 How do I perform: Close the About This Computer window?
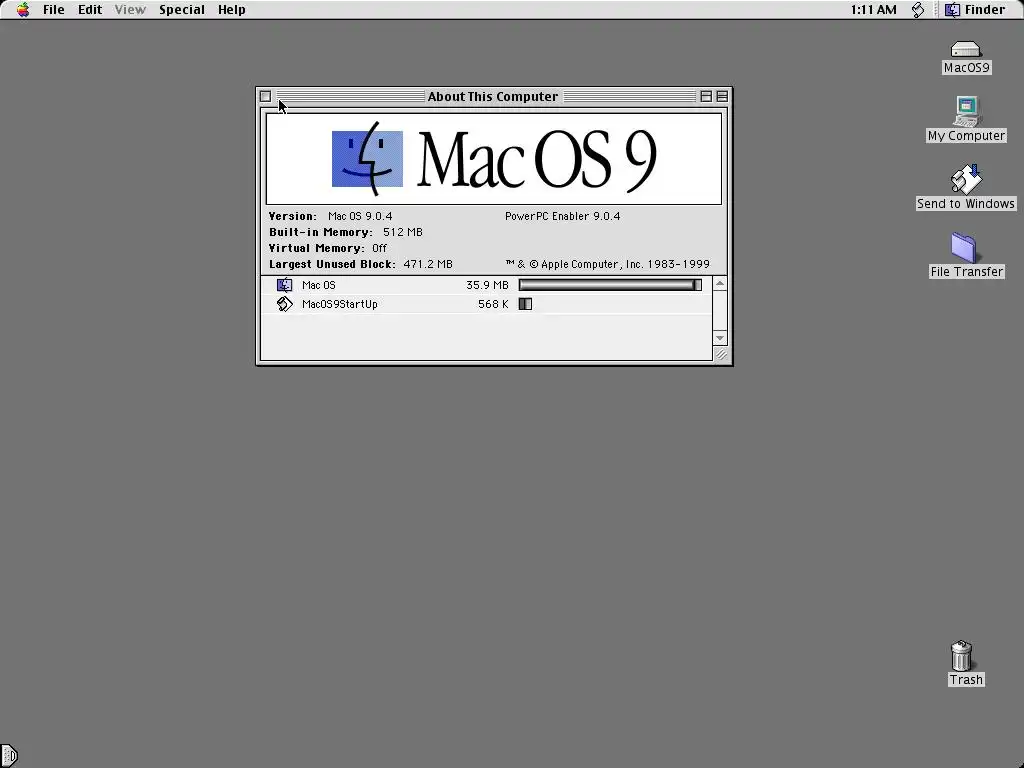point(265,96)
